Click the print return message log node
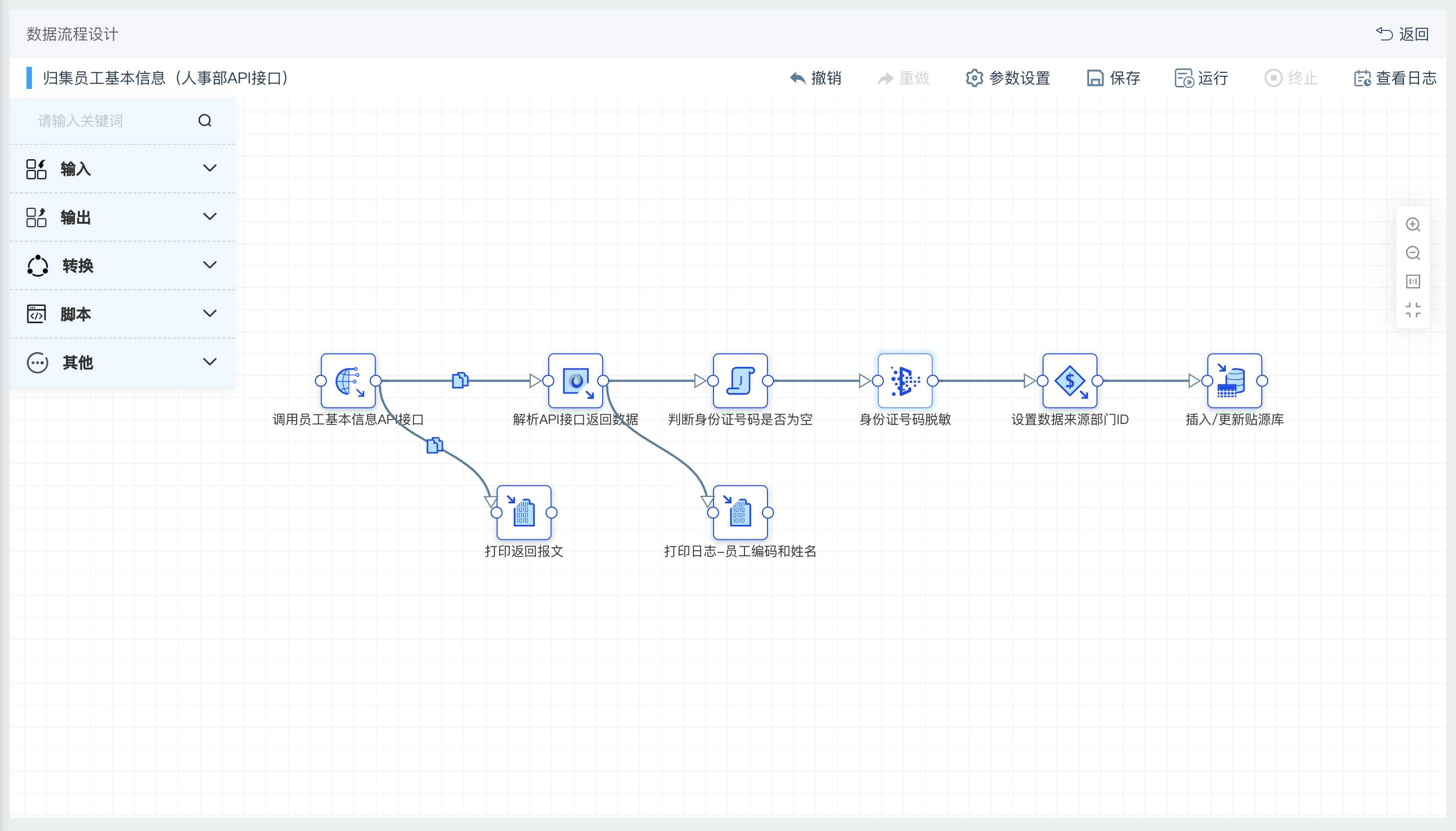The height and width of the screenshot is (831, 1456). (524, 512)
